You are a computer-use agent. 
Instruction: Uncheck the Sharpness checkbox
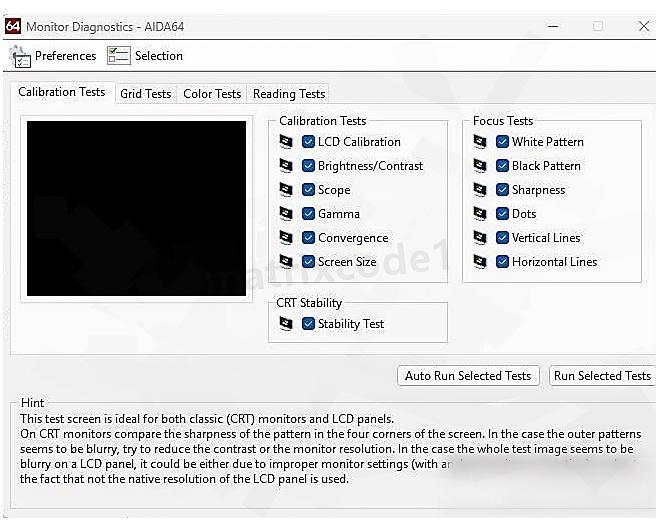502,190
